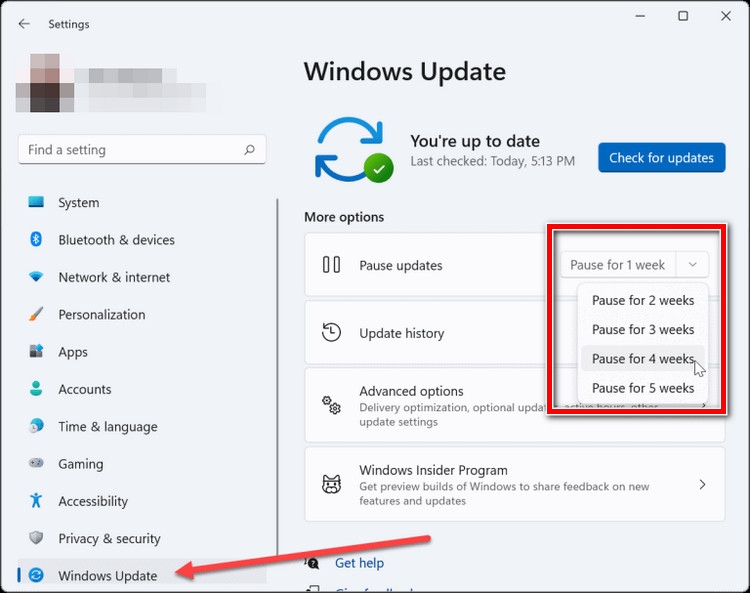This screenshot has height=593, width=750.
Task: Click the Accounts person icon
Action: [36, 388]
